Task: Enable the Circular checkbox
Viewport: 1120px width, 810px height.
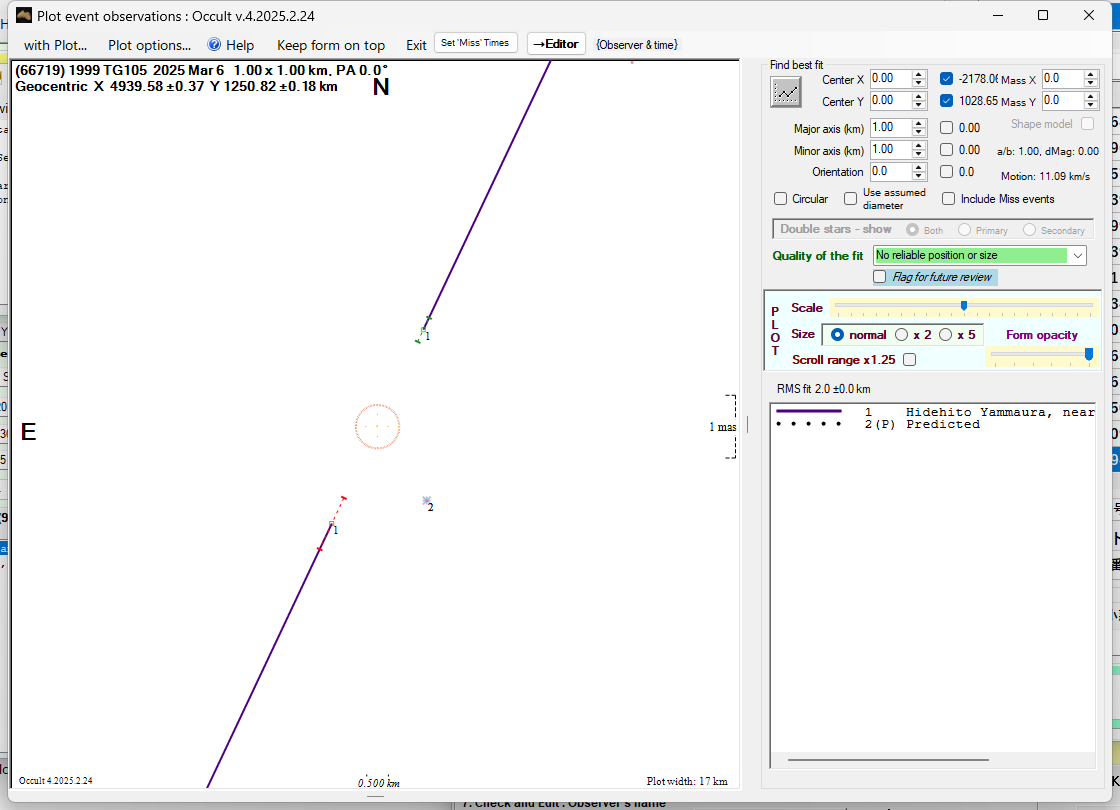Action: coord(781,199)
